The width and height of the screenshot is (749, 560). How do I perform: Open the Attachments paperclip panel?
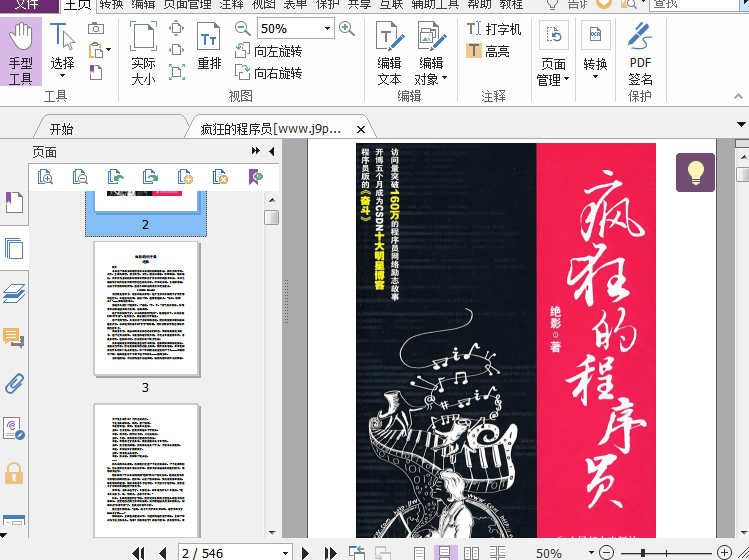click(14, 383)
